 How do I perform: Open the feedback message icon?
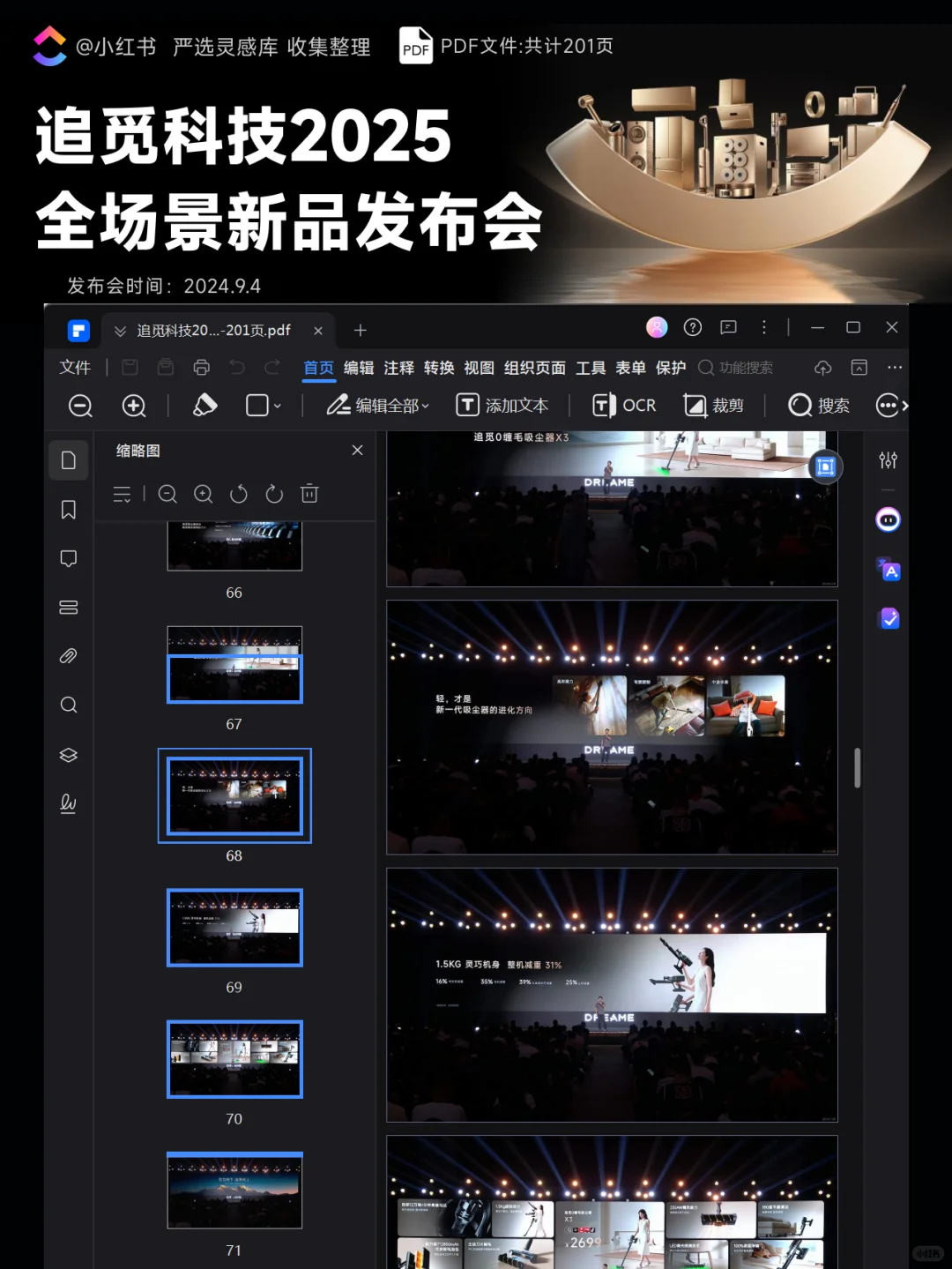728,327
